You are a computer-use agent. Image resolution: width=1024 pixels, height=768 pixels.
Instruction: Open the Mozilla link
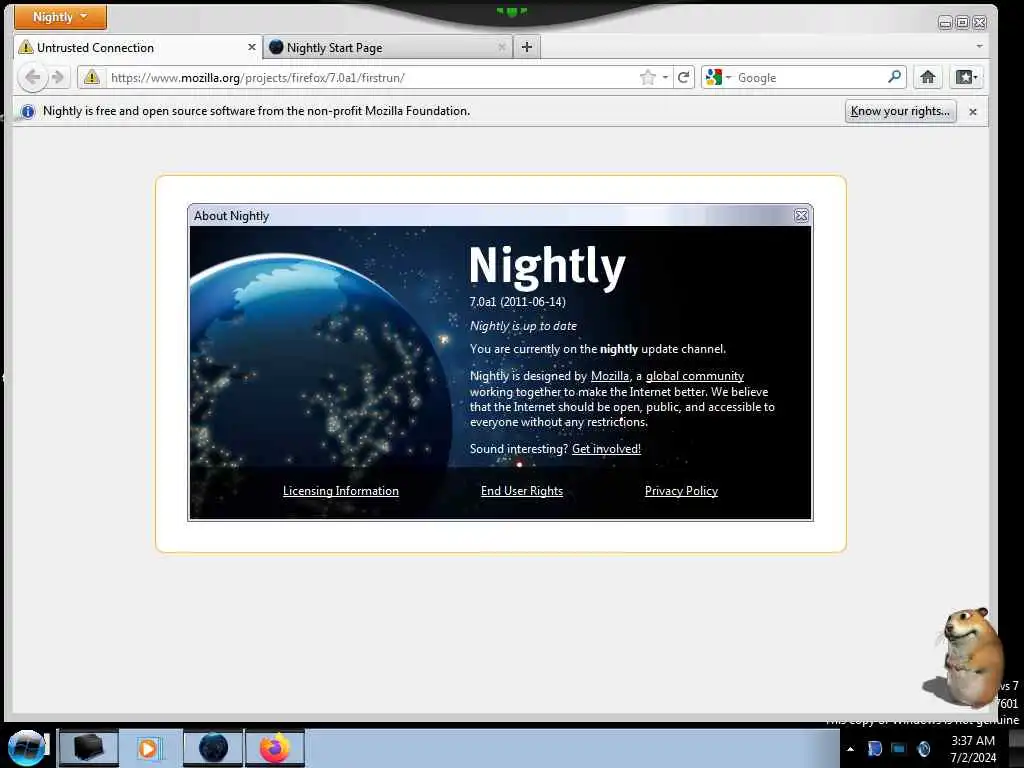pyautogui.click(x=609, y=376)
